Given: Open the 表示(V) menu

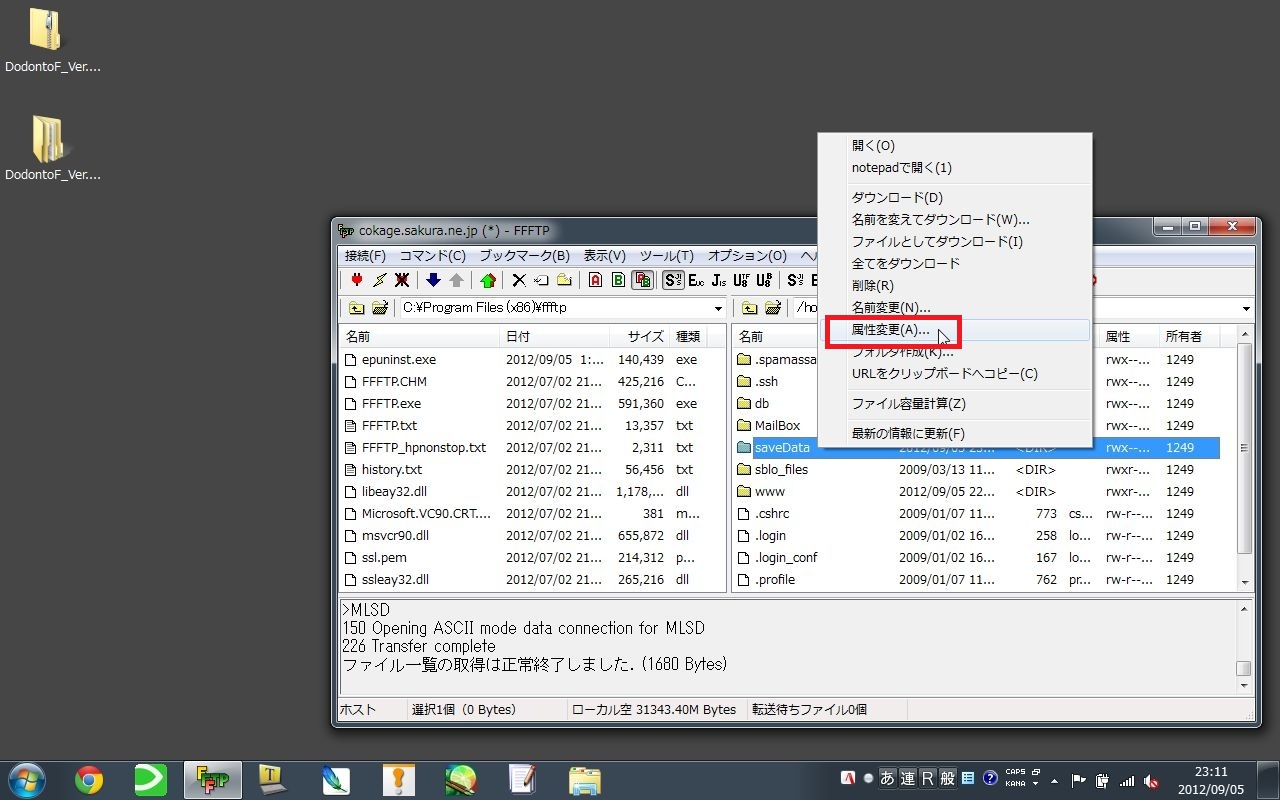Looking at the screenshot, I should (x=605, y=256).
